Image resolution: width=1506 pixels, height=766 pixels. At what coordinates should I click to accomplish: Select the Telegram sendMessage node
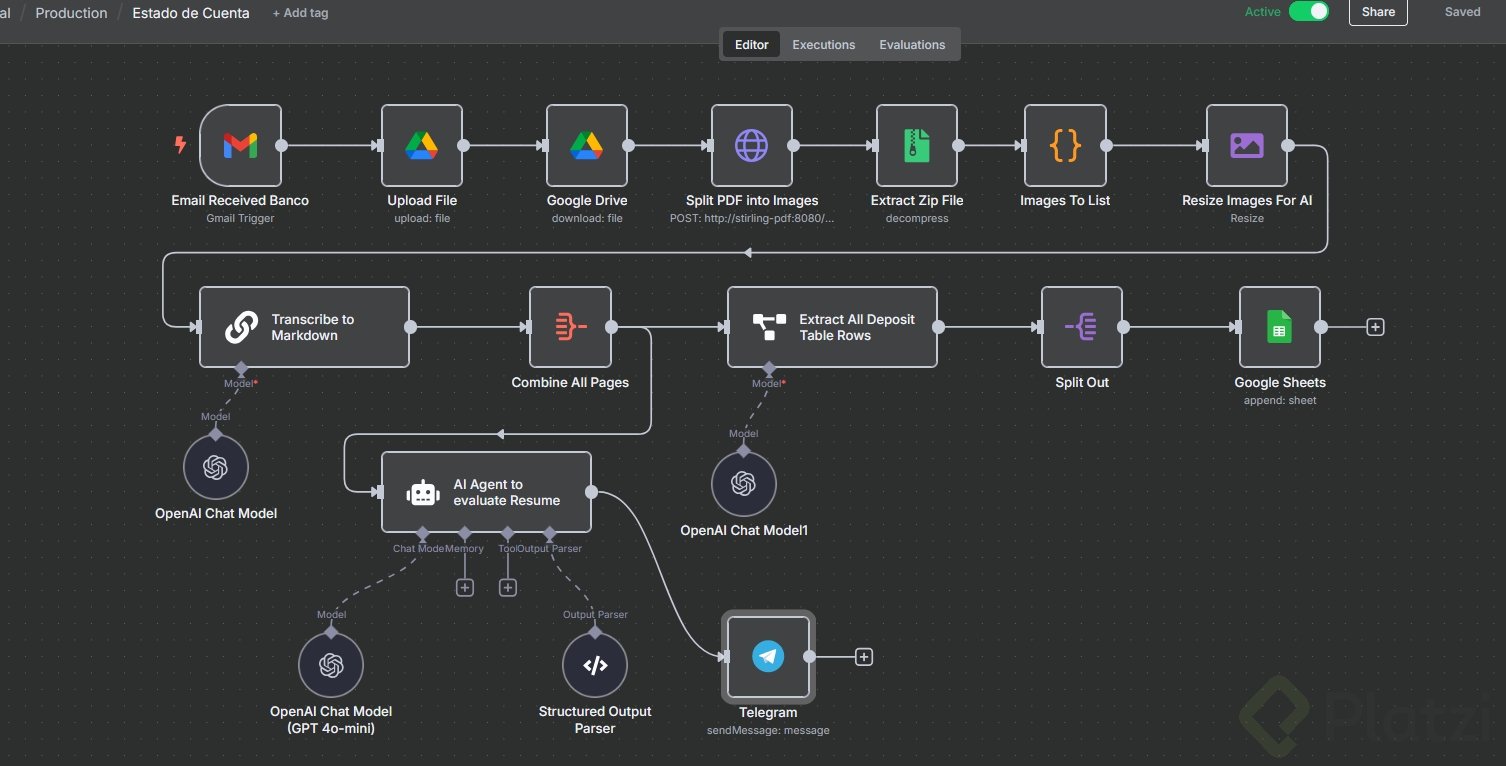click(x=768, y=656)
